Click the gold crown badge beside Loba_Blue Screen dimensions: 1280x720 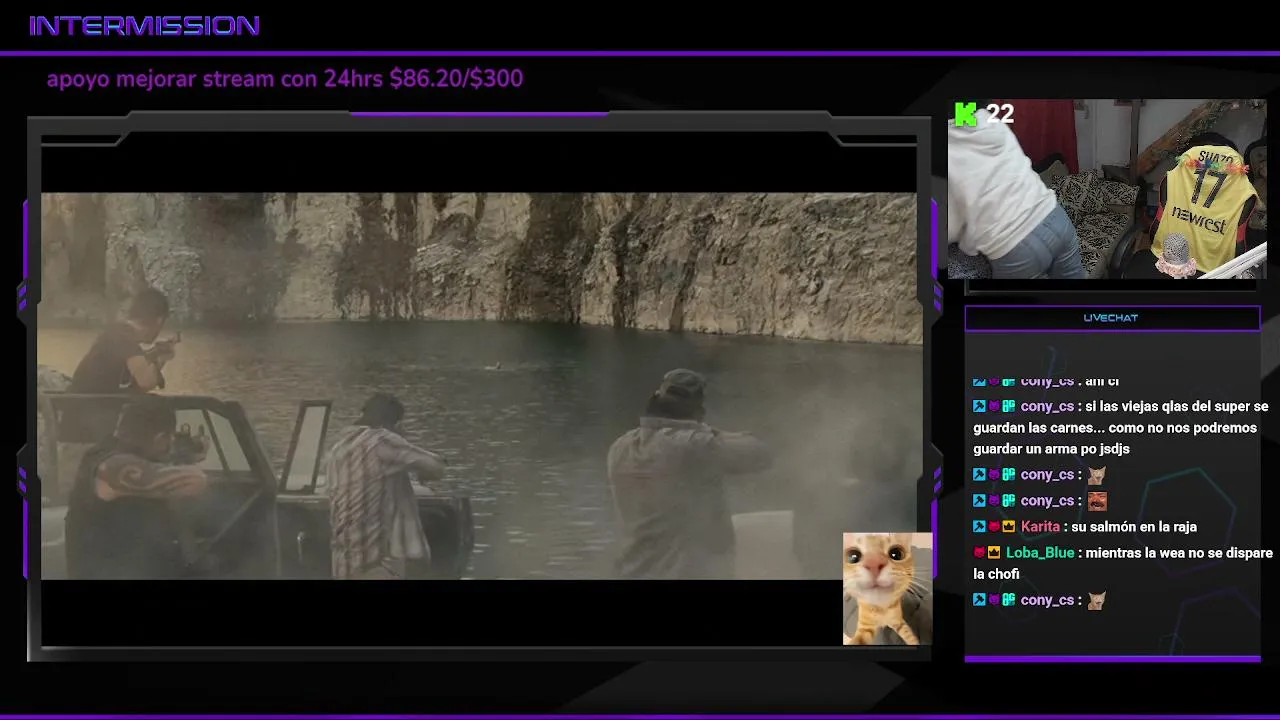click(994, 553)
